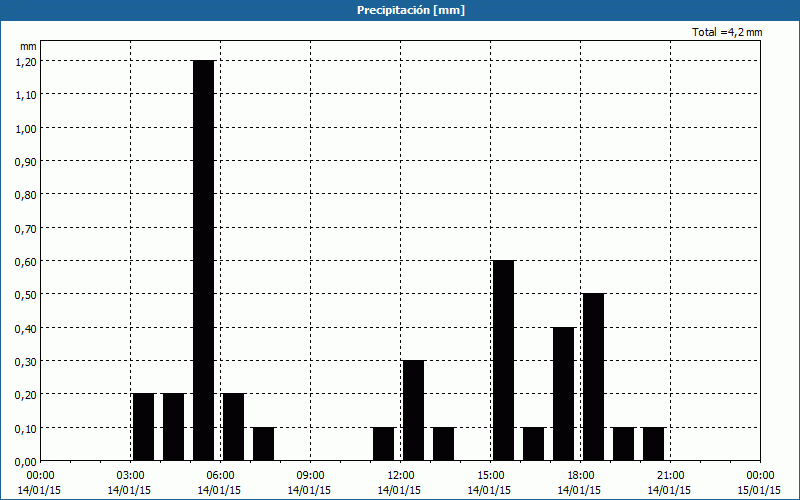Image resolution: width=800 pixels, height=500 pixels.
Task: Select the 0,60 mm bar at 15:00
Action: (x=504, y=361)
